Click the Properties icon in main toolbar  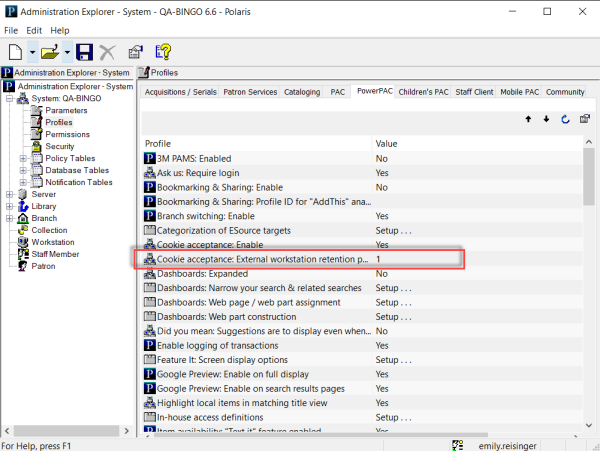pos(136,52)
